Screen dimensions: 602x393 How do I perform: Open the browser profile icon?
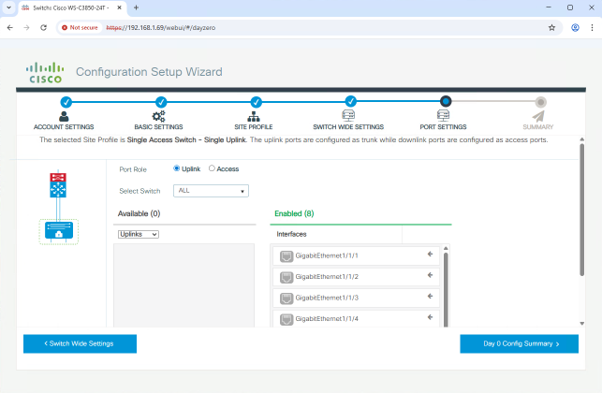pyautogui.click(x=575, y=28)
